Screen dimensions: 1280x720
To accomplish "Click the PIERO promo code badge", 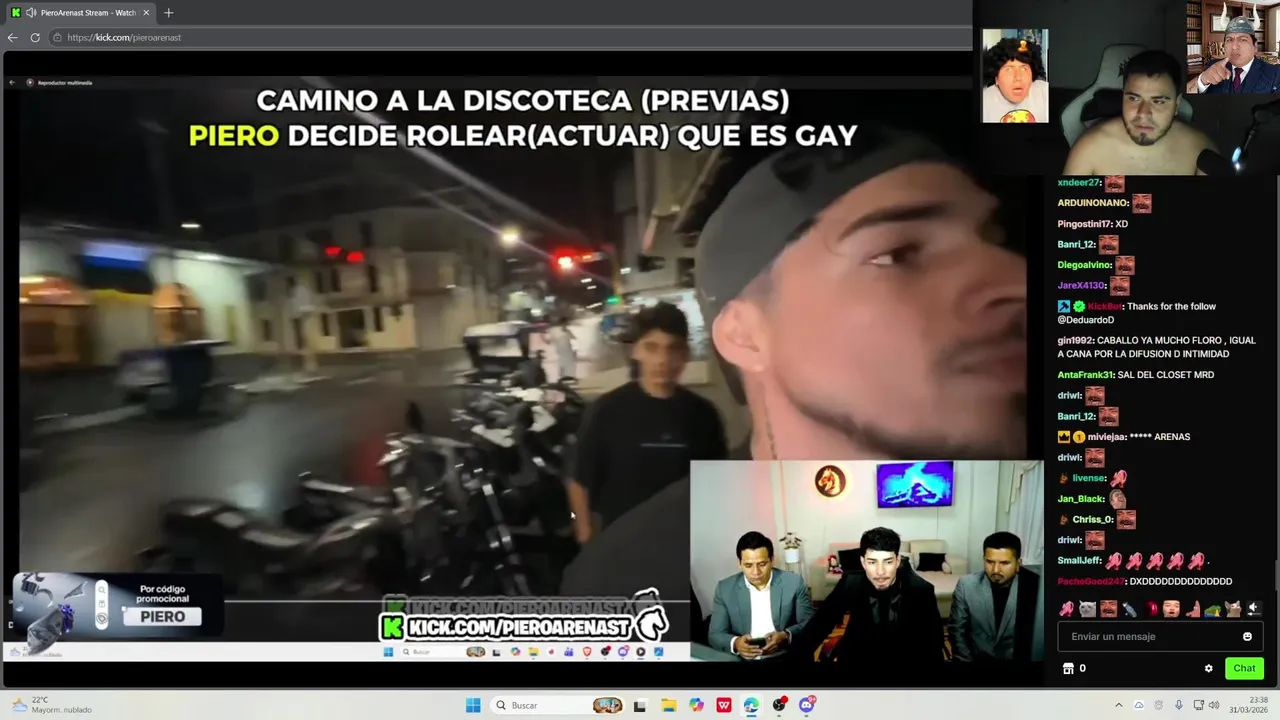I will click(162, 617).
